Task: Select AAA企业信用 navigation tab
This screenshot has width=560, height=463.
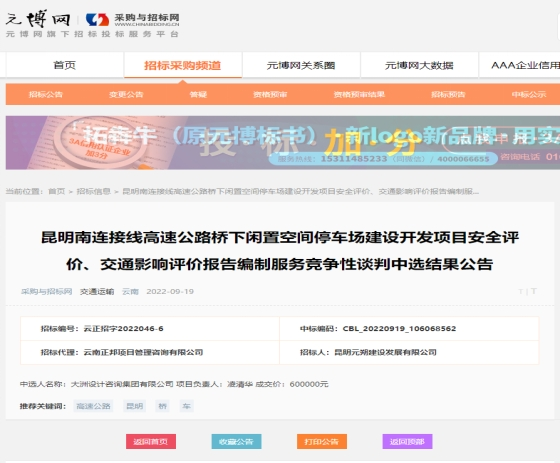Action: click(x=525, y=65)
